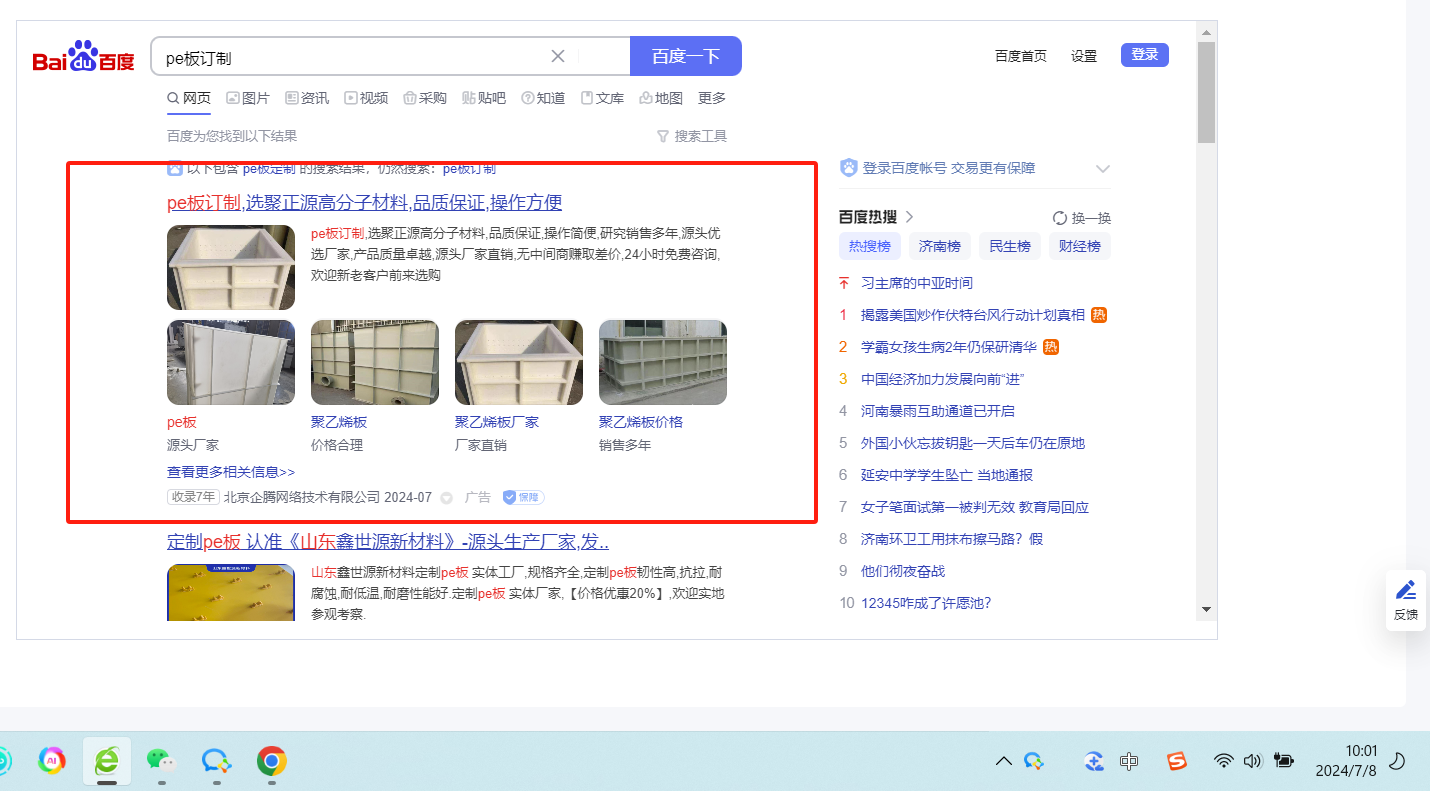Switch the 中 input language indicator

(1129, 762)
